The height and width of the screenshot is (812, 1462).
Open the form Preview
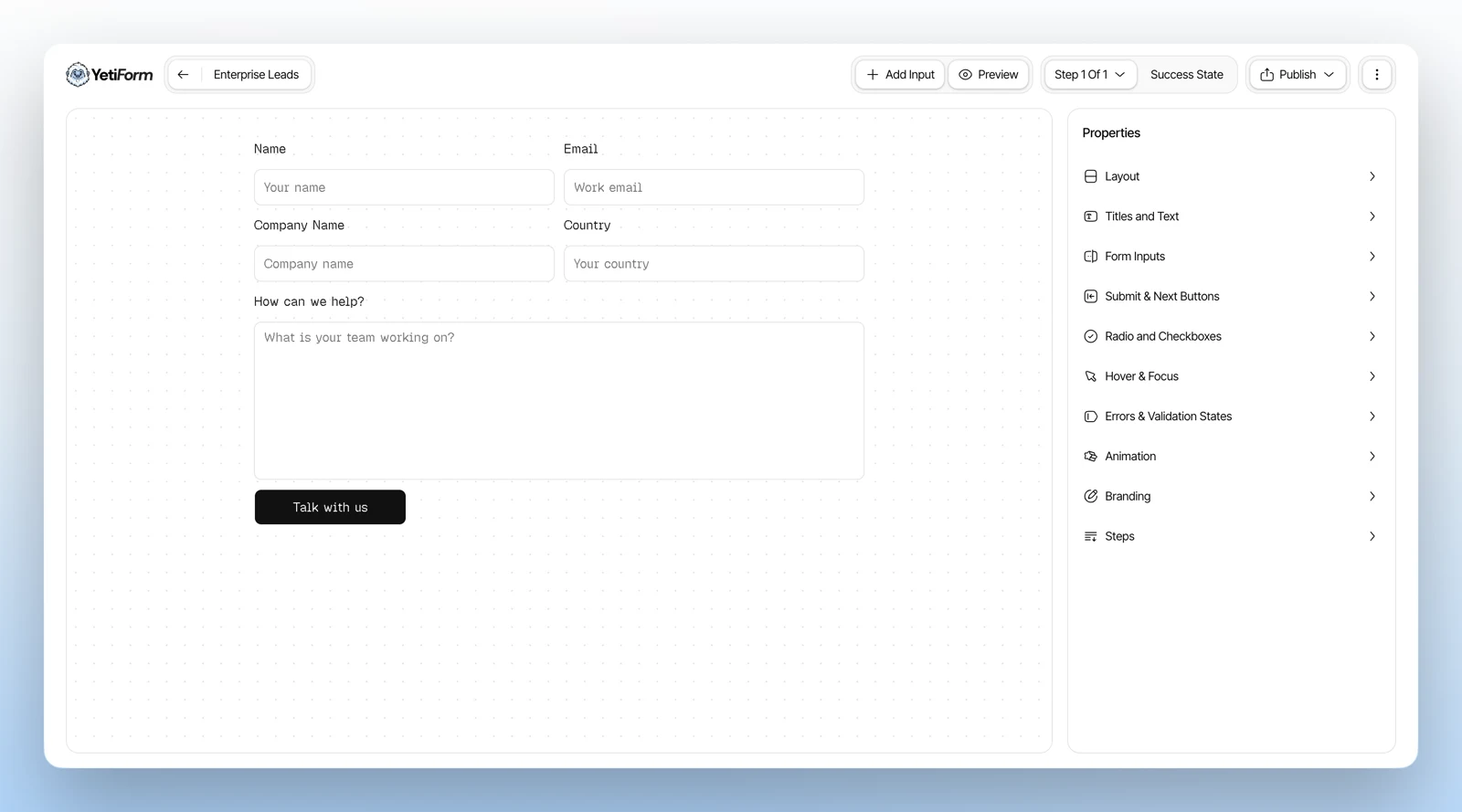pyautogui.click(x=989, y=75)
